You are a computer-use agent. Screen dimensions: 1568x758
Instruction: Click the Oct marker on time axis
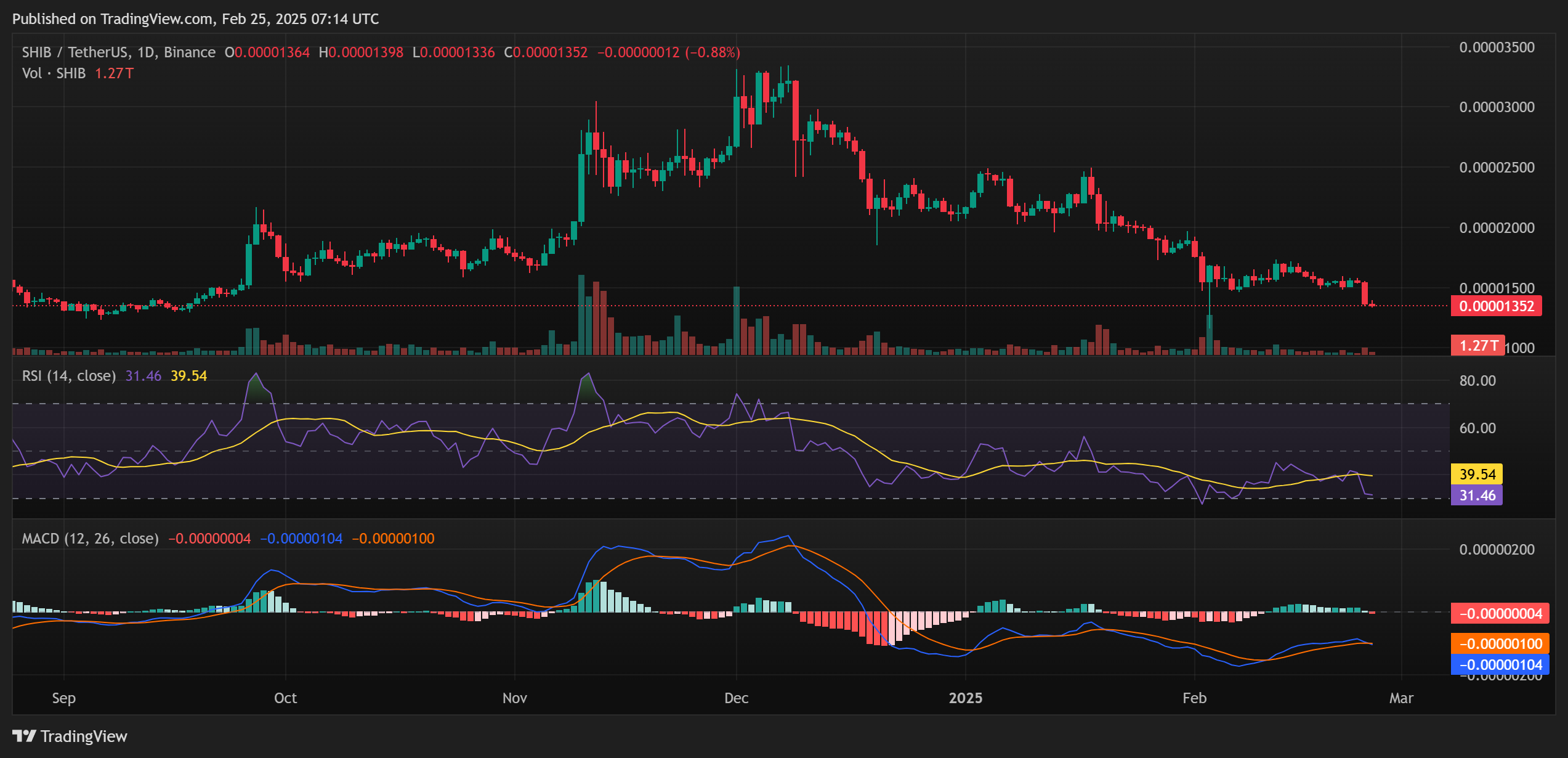tap(285, 698)
